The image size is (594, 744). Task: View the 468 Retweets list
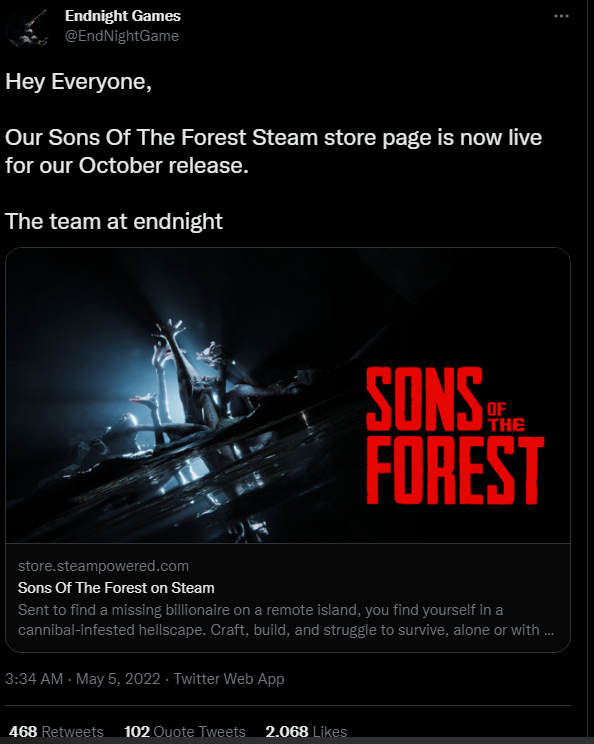tap(56, 731)
